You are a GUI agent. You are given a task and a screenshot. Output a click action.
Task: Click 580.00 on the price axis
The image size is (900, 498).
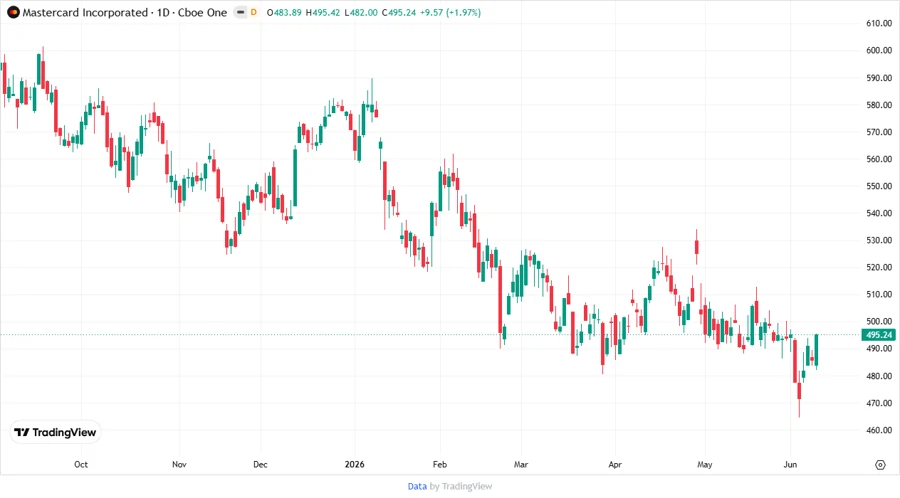point(879,105)
